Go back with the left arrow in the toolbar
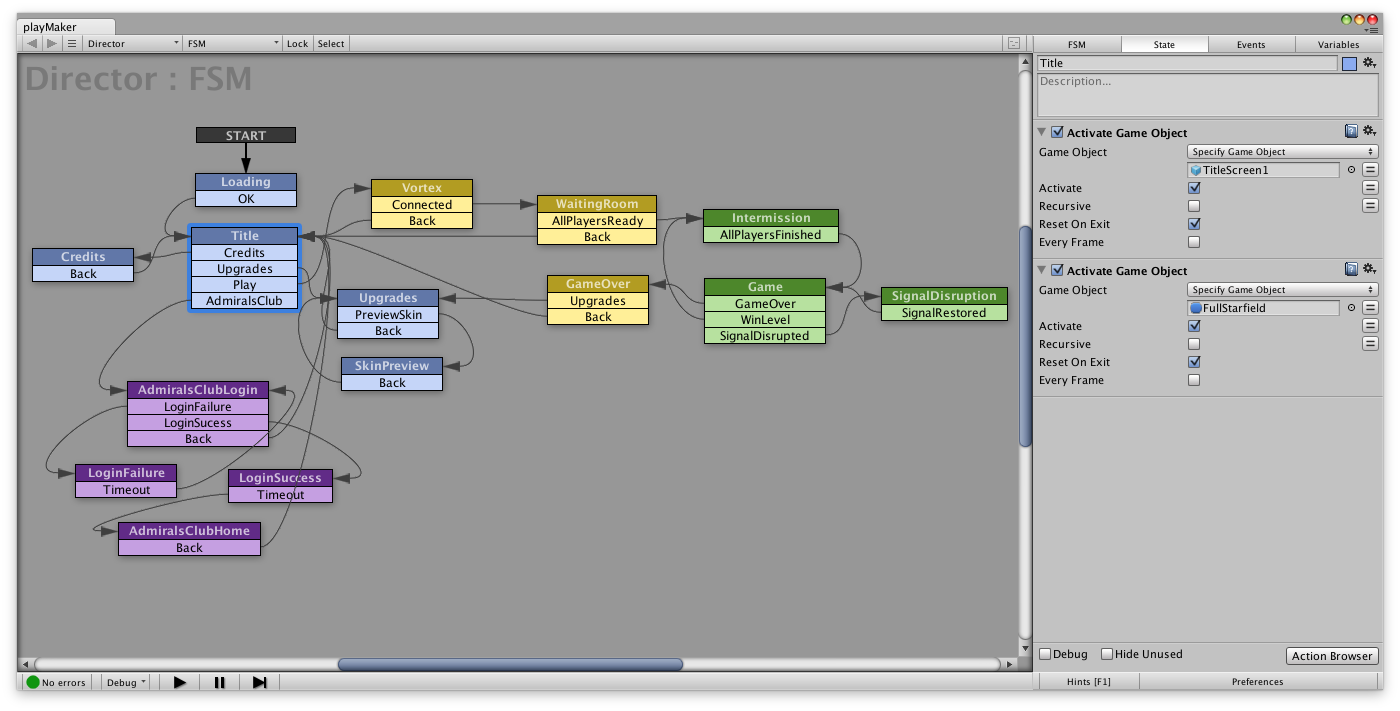 pyautogui.click(x=32, y=44)
